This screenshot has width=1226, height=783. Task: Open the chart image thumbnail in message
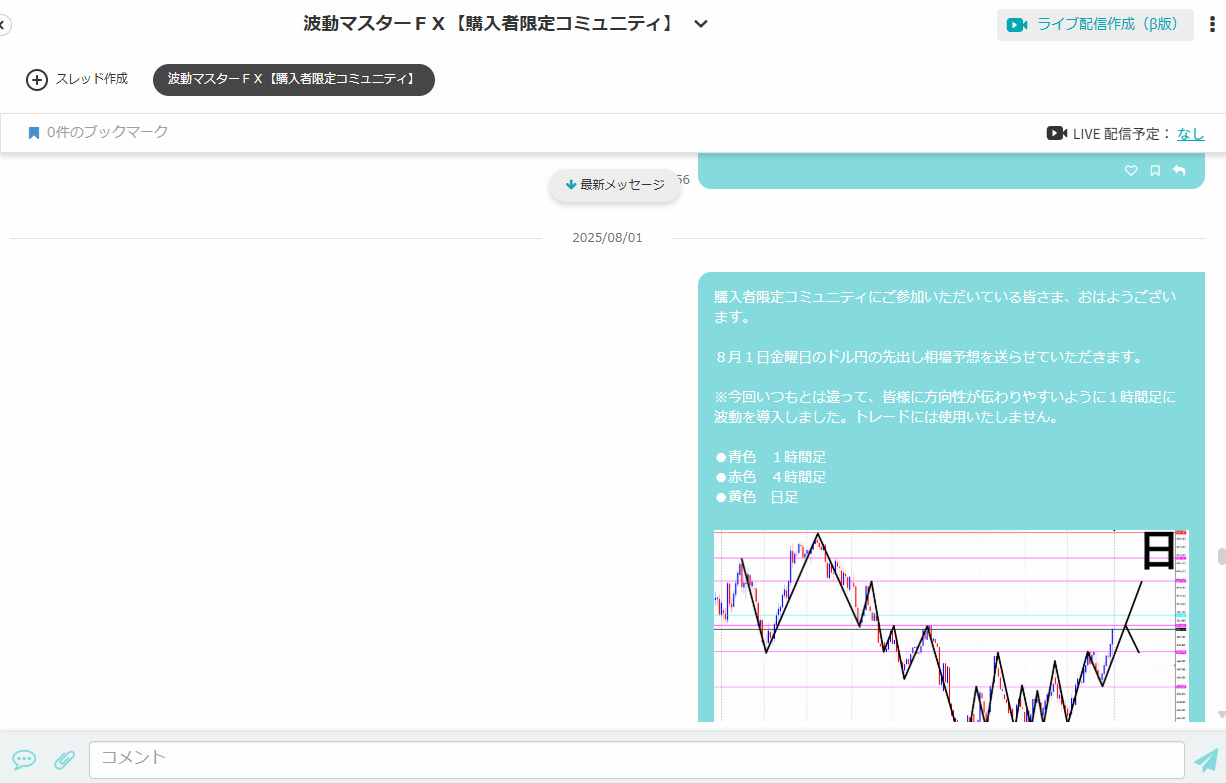[x=951, y=626]
